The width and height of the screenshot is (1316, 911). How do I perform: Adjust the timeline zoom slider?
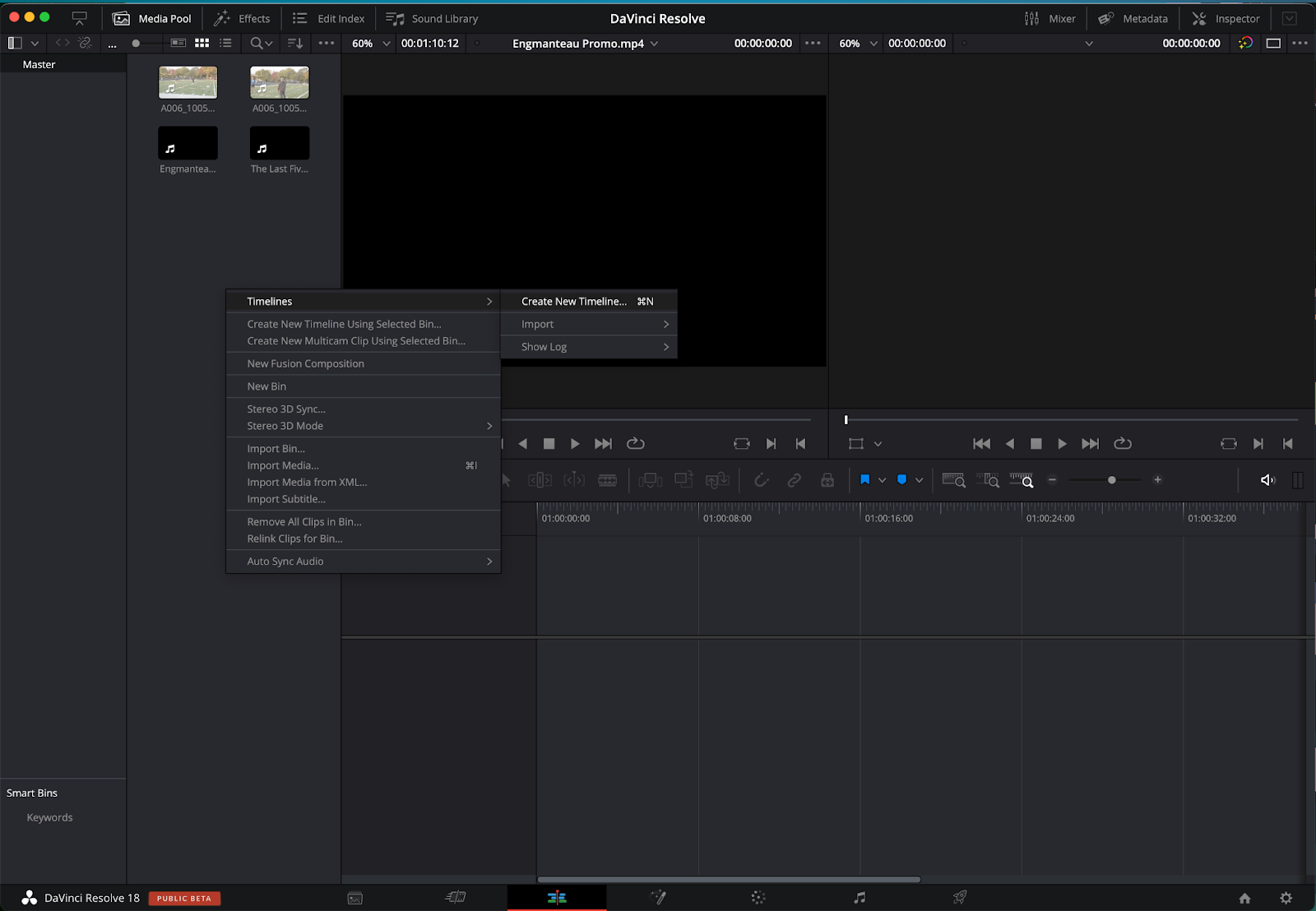click(x=1110, y=479)
